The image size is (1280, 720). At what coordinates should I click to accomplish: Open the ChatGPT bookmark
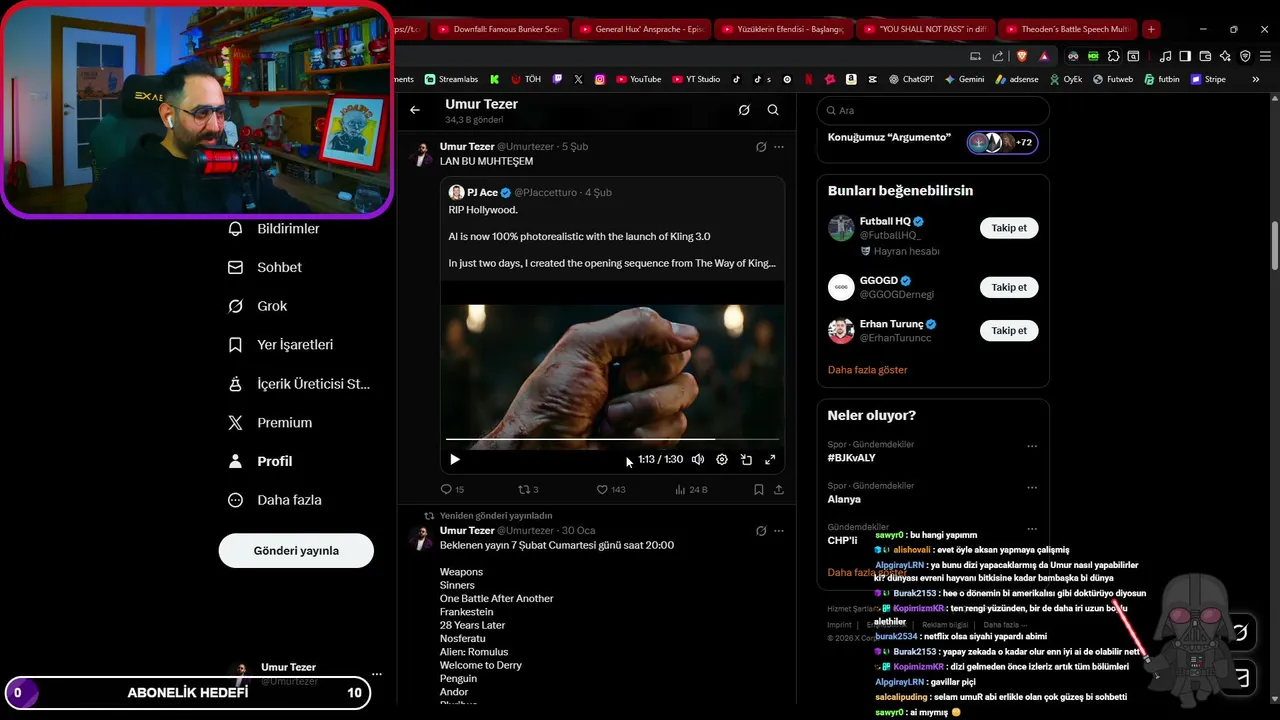(x=911, y=79)
